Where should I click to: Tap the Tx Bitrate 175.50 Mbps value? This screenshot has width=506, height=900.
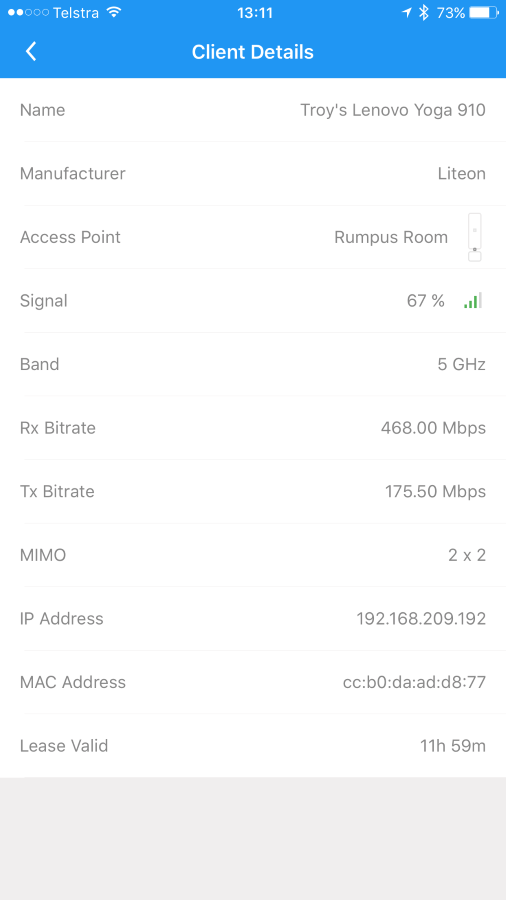435,491
